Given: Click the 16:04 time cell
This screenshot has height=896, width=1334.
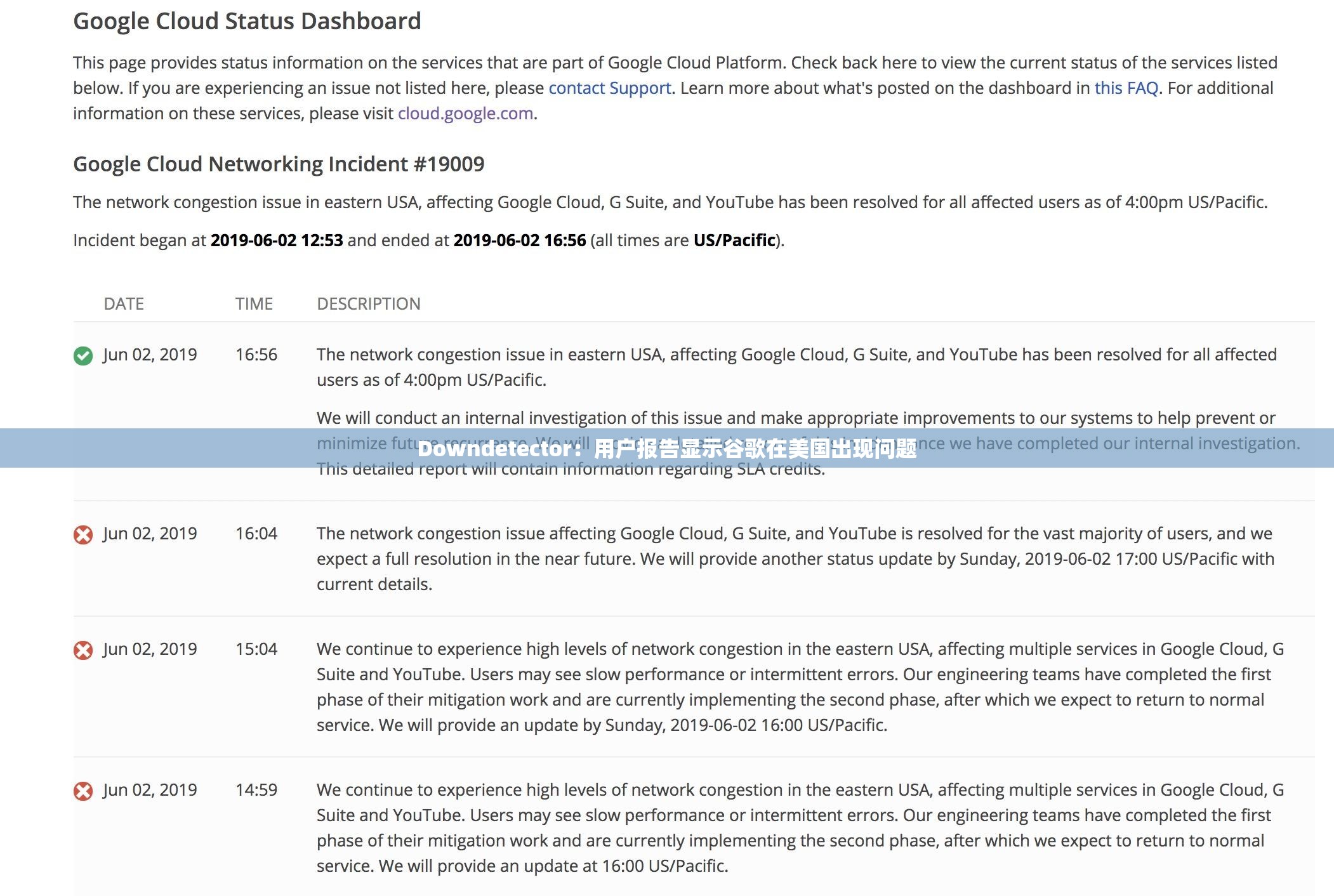Looking at the screenshot, I should point(256,534).
